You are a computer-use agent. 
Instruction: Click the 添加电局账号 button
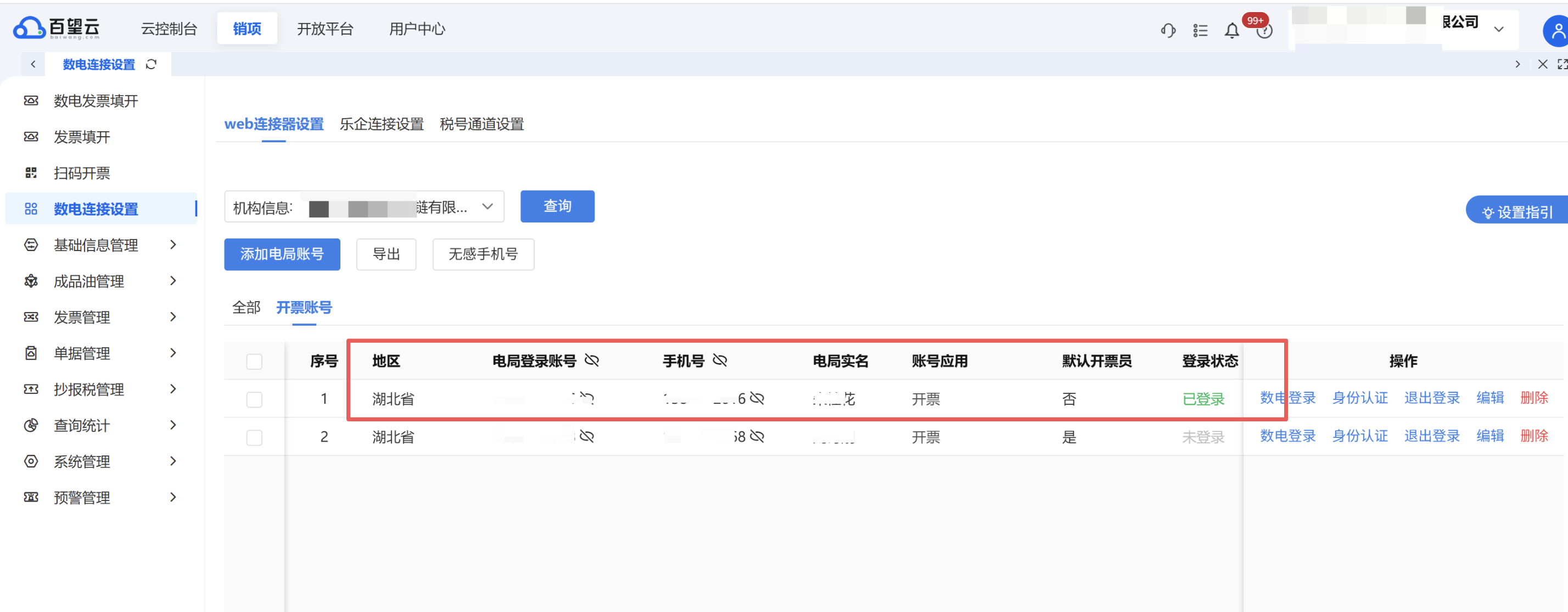[282, 254]
